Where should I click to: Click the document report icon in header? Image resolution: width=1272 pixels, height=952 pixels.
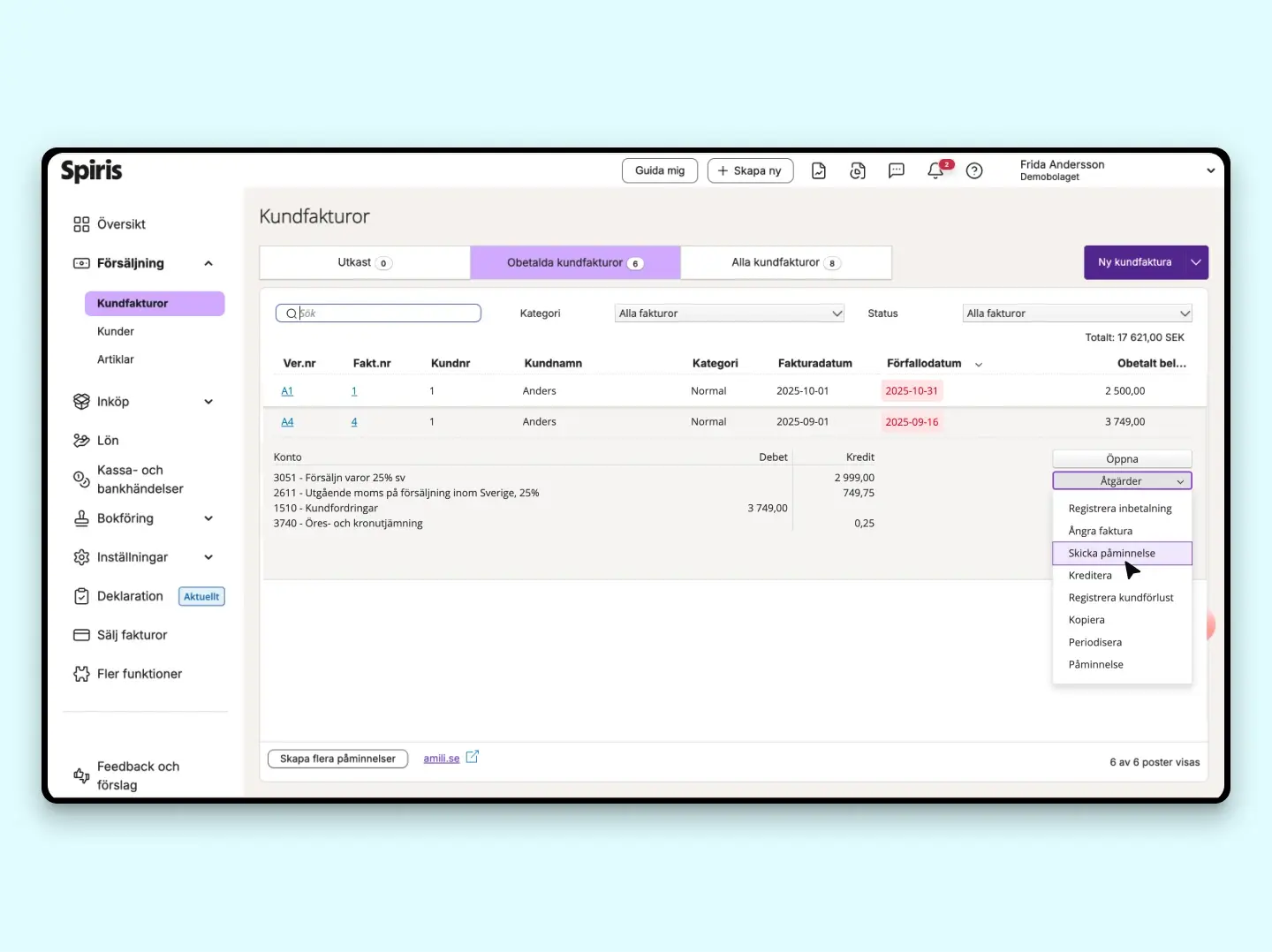tap(819, 170)
